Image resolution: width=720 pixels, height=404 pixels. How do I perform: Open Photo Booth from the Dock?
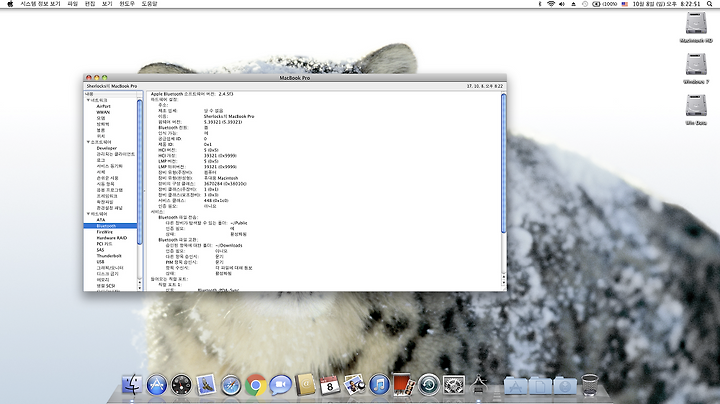pyautogui.click(x=404, y=384)
